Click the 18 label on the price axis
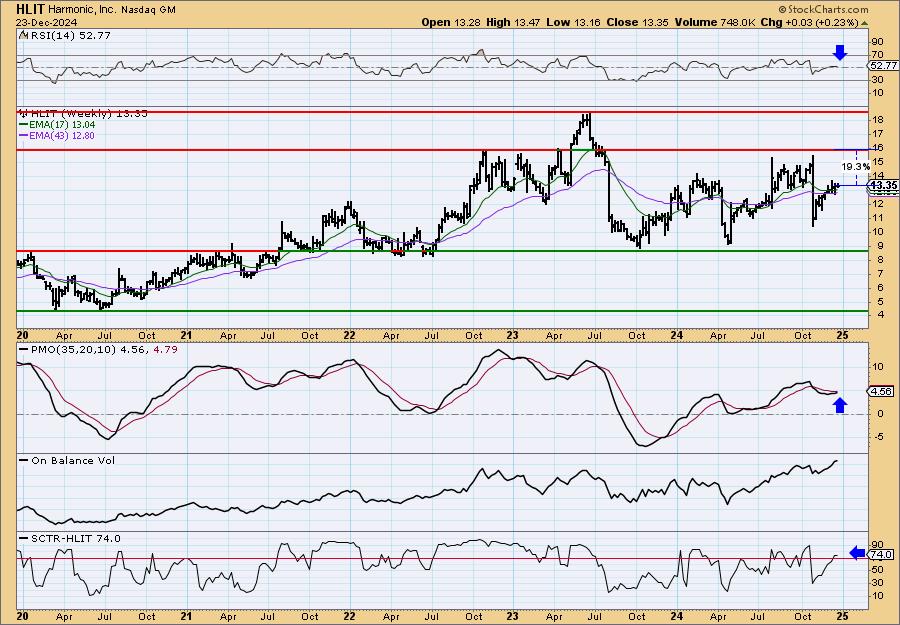Viewport: 900px width, 625px height. (x=877, y=120)
